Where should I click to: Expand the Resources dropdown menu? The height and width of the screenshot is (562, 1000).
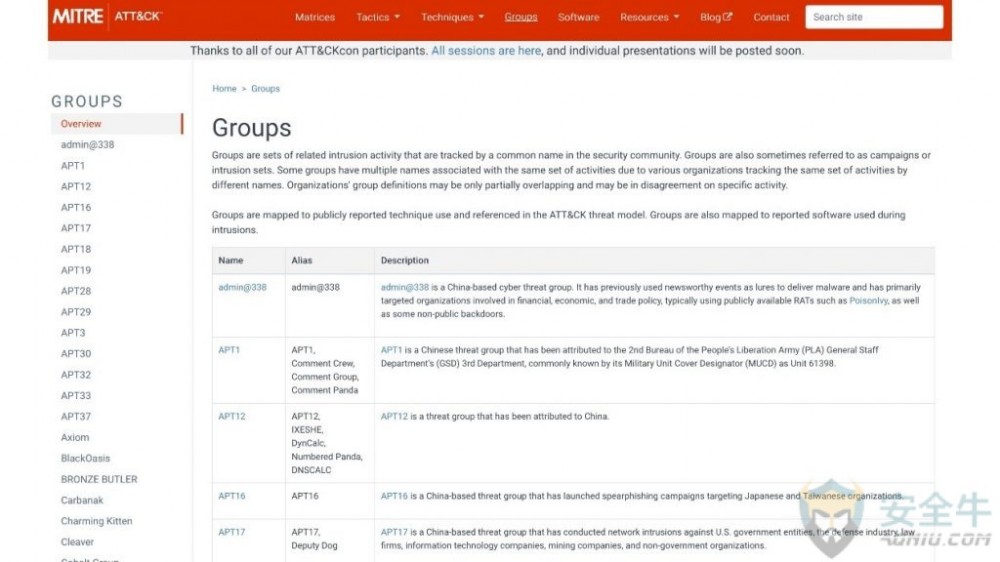pyautogui.click(x=649, y=17)
